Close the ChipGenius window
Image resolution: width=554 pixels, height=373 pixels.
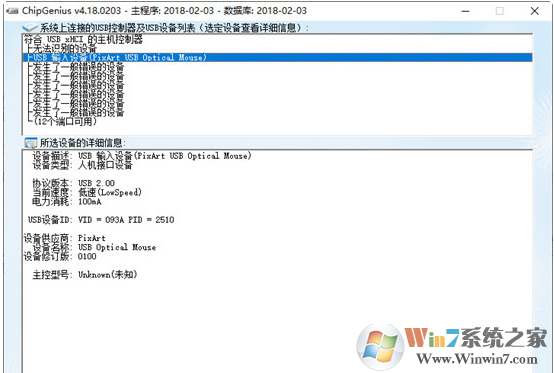coord(535,11)
